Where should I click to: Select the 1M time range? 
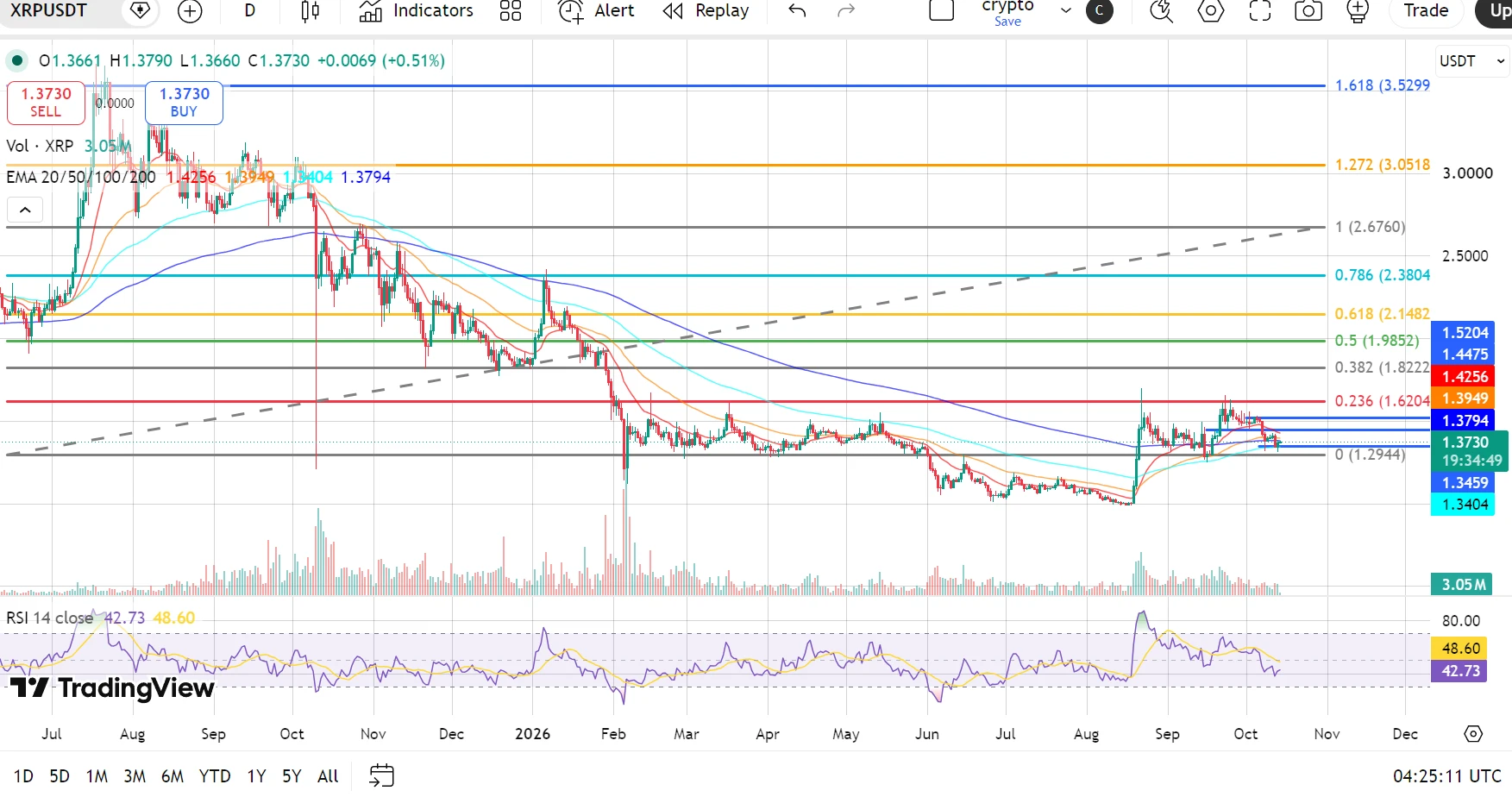(97, 776)
